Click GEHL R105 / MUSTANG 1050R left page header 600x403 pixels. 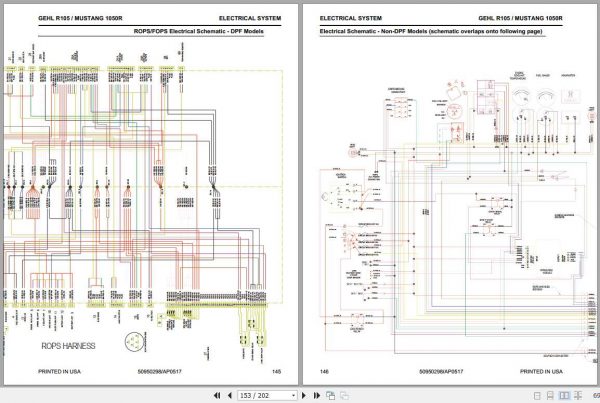click(80, 18)
